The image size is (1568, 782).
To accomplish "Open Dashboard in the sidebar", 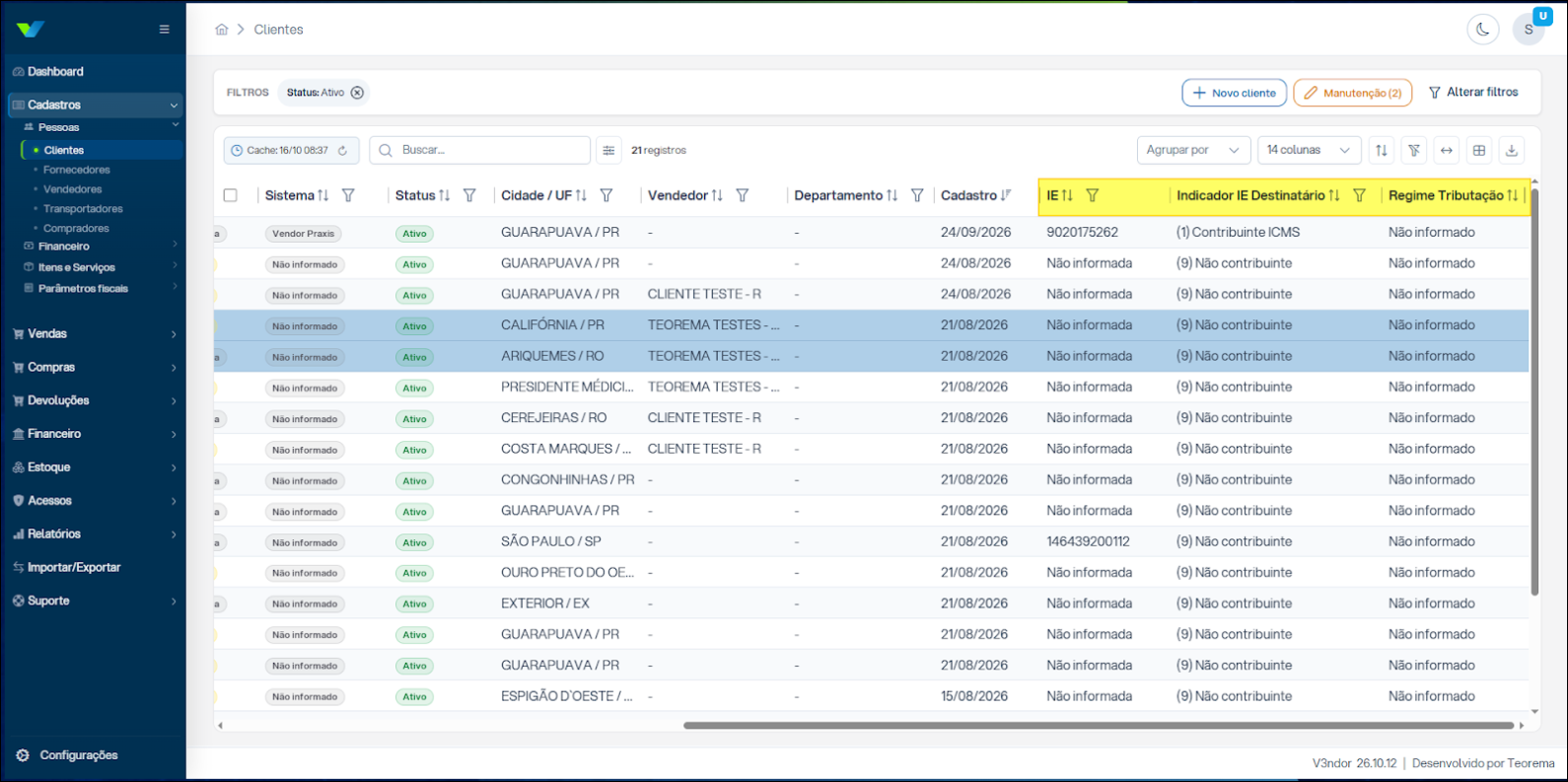I will click(55, 72).
